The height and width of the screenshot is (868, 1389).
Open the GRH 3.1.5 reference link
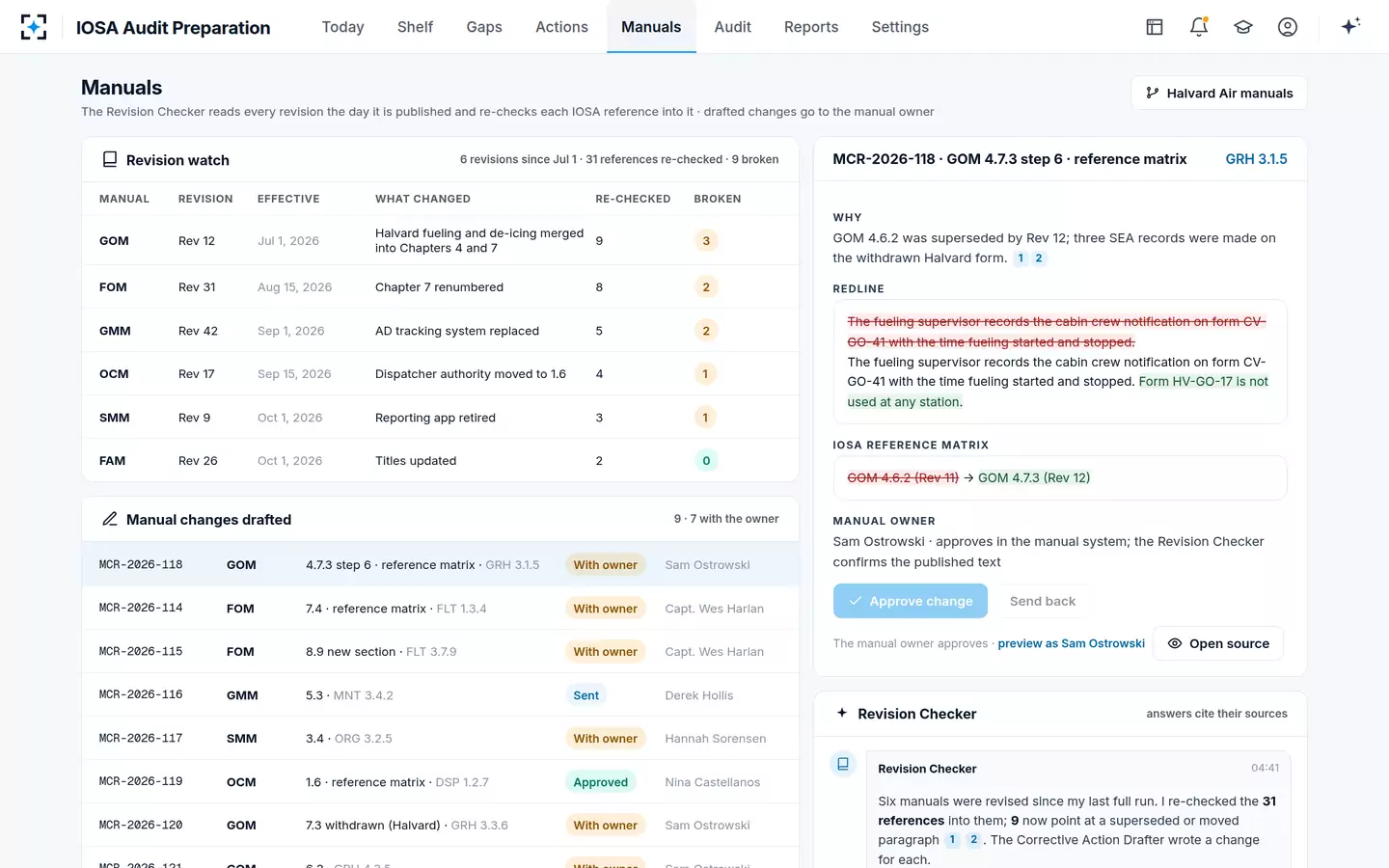(1256, 159)
